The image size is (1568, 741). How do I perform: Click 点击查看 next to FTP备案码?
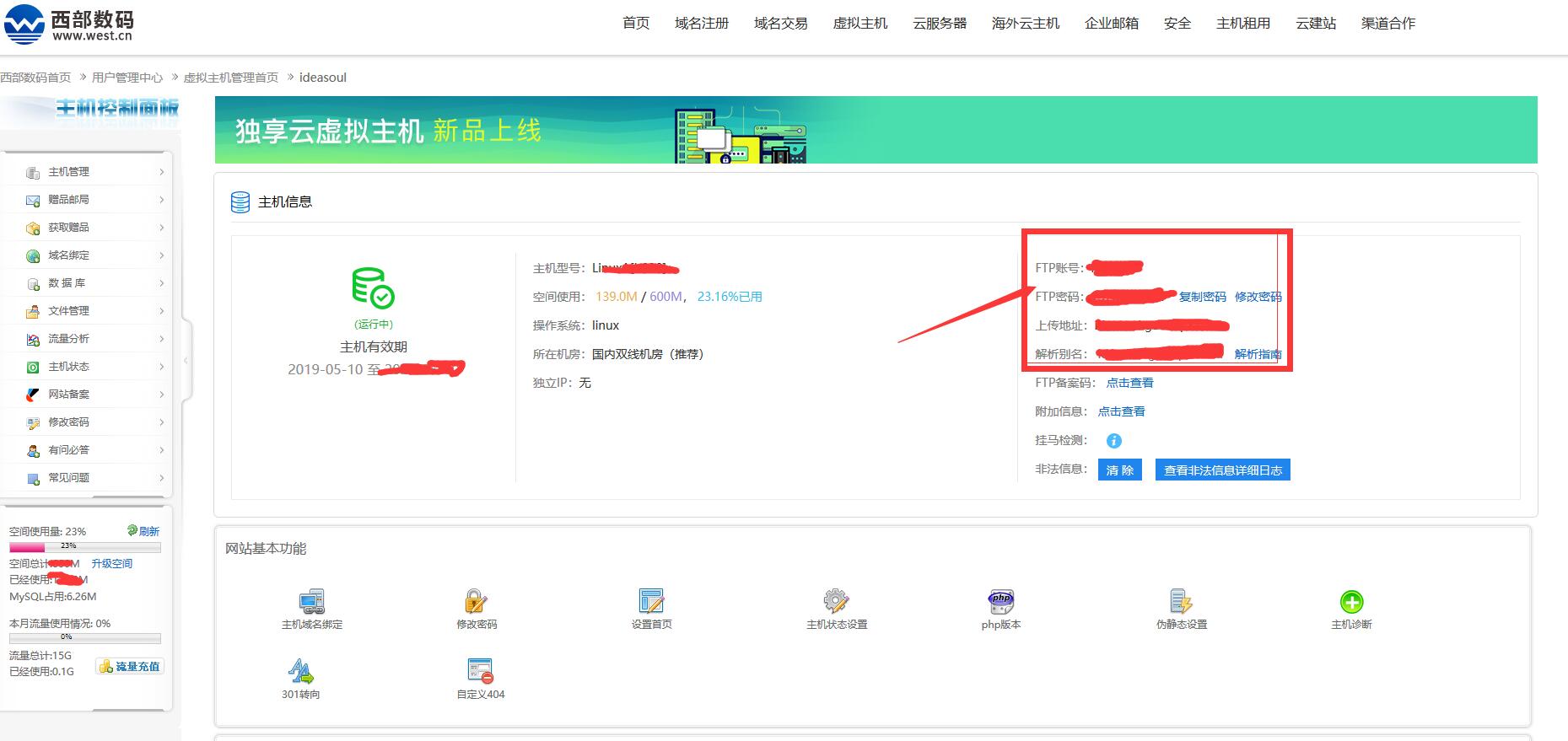[x=1130, y=383]
